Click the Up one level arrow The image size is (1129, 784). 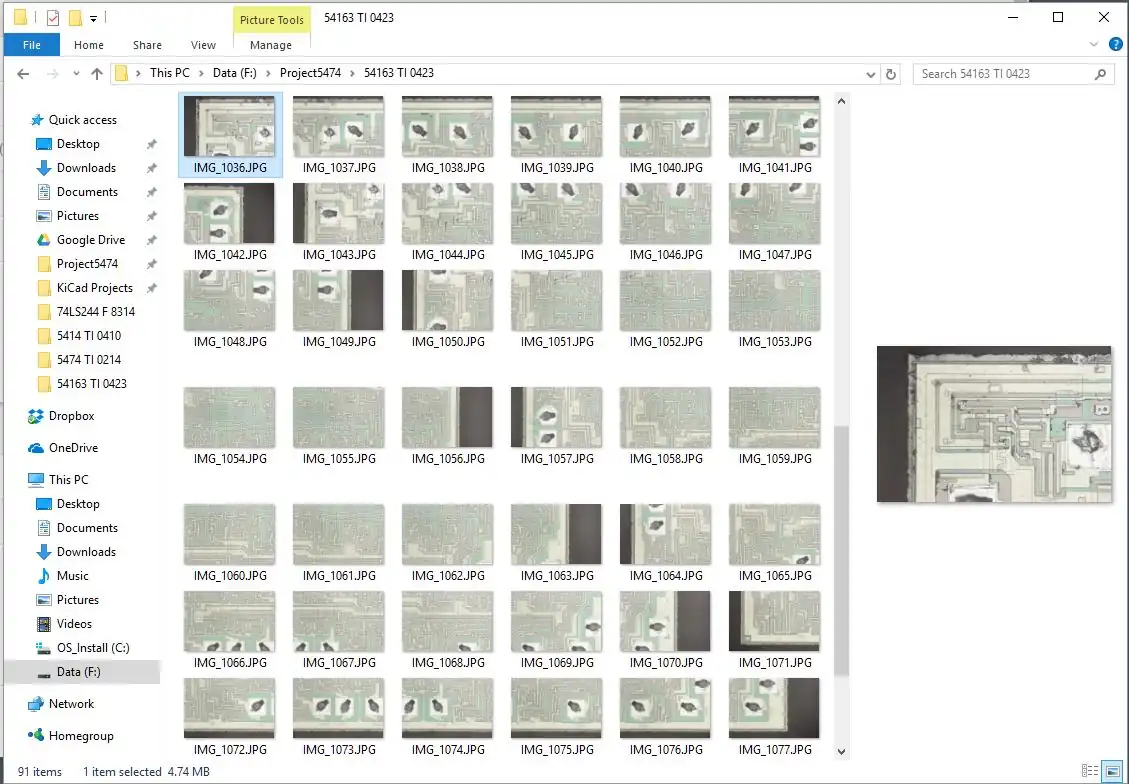pyautogui.click(x=97, y=74)
